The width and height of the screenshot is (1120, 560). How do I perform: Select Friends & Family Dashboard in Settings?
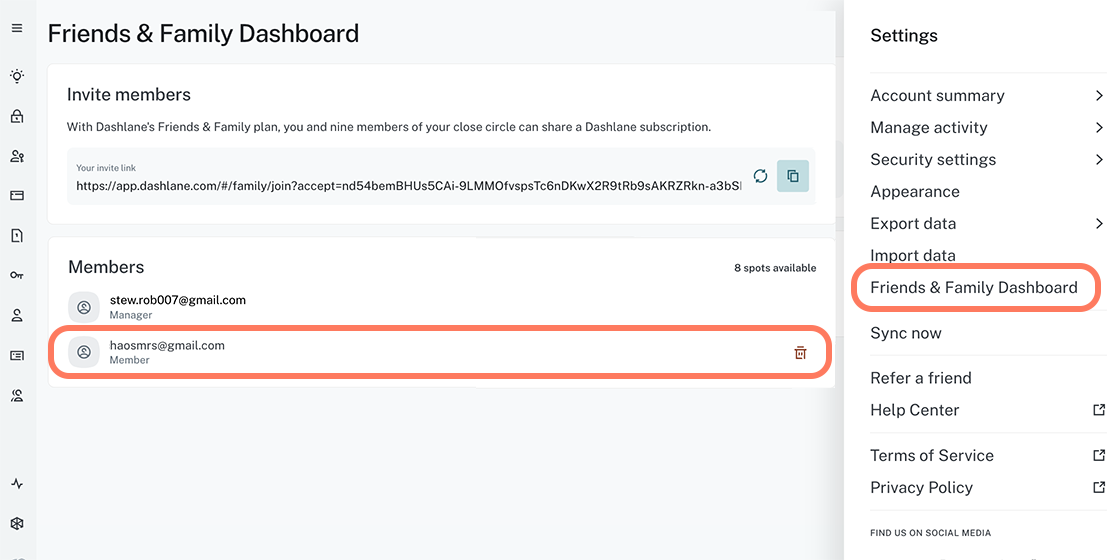click(974, 288)
